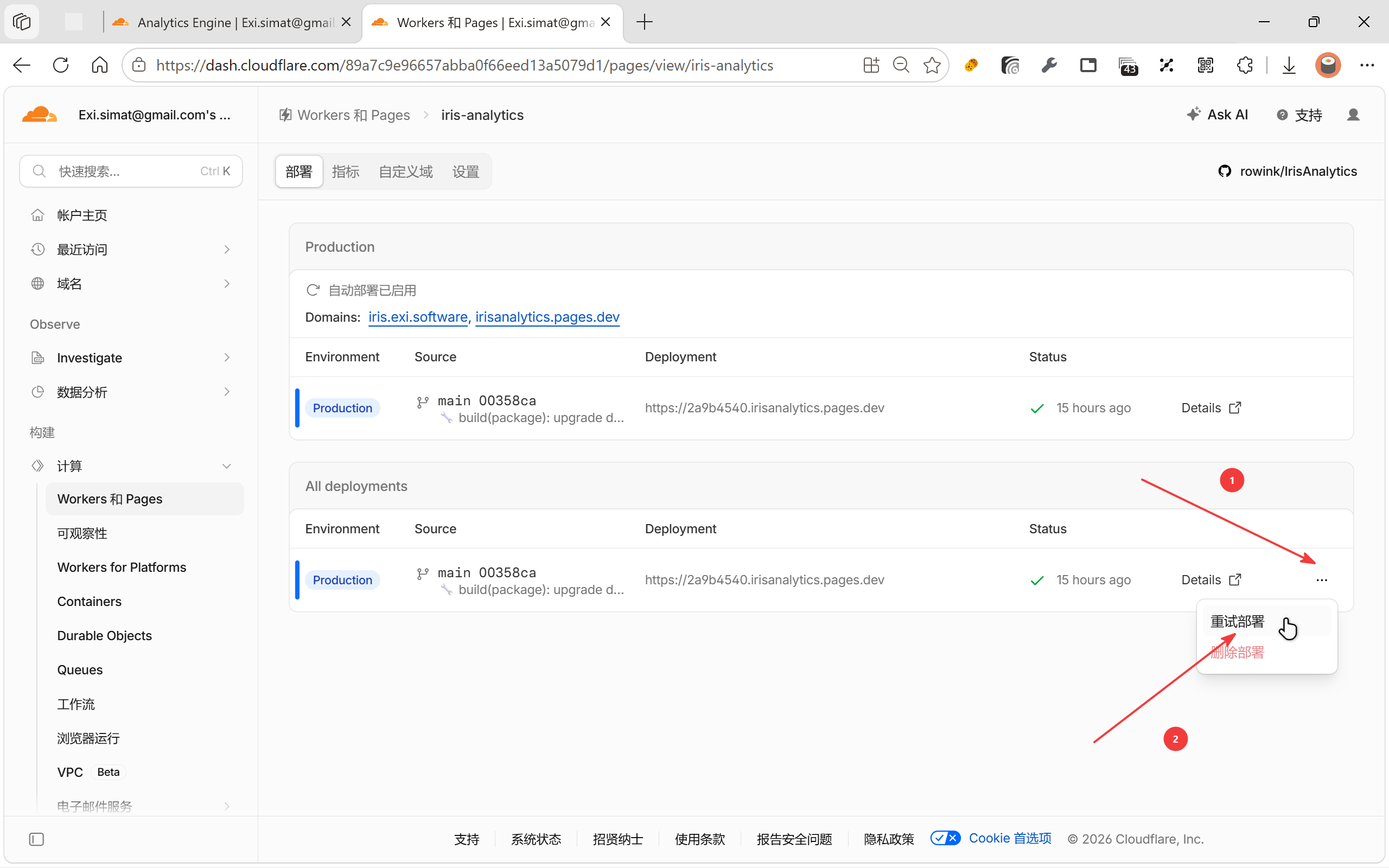Toggle the Cookie preferences switch icon
This screenshot has width=1389, height=868.
(945, 838)
